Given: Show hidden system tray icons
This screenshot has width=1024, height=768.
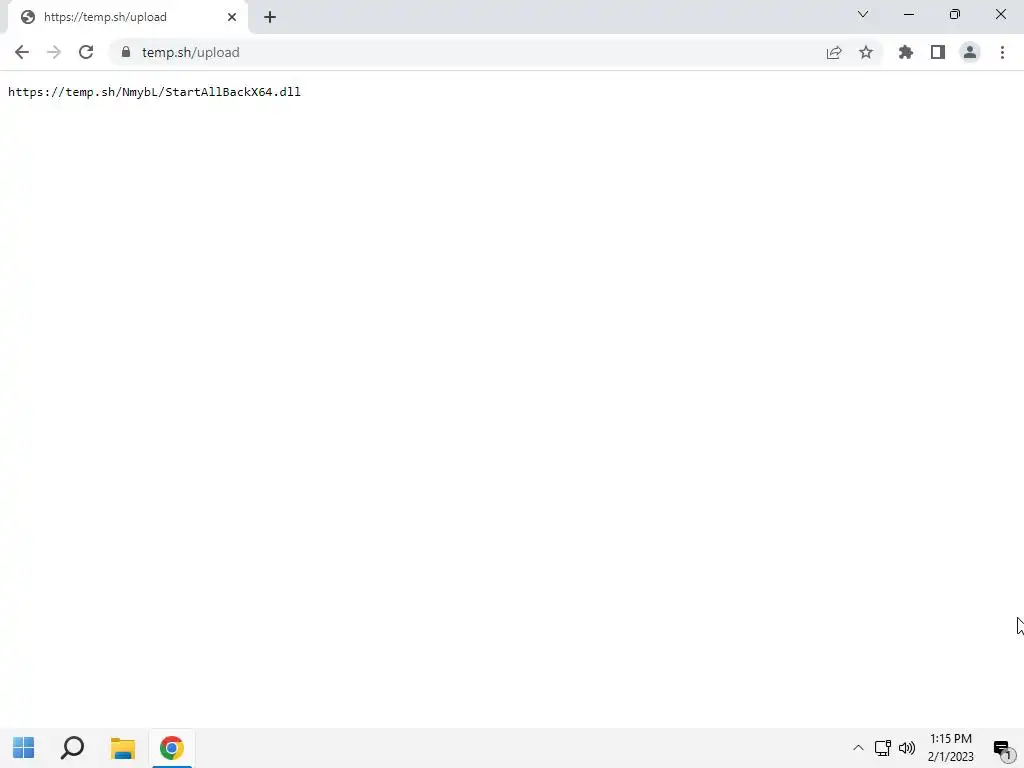Looking at the screenshot, I should coord(858,748).
